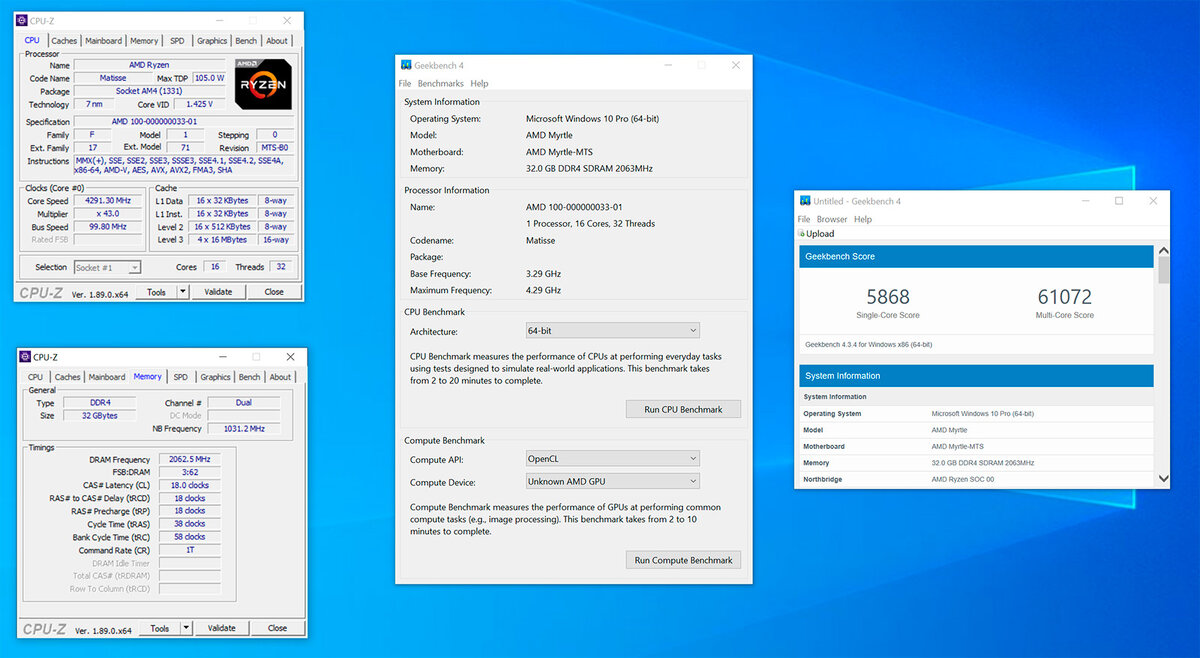Open the File menu in Geekbench 4 window

click(405, 84)
